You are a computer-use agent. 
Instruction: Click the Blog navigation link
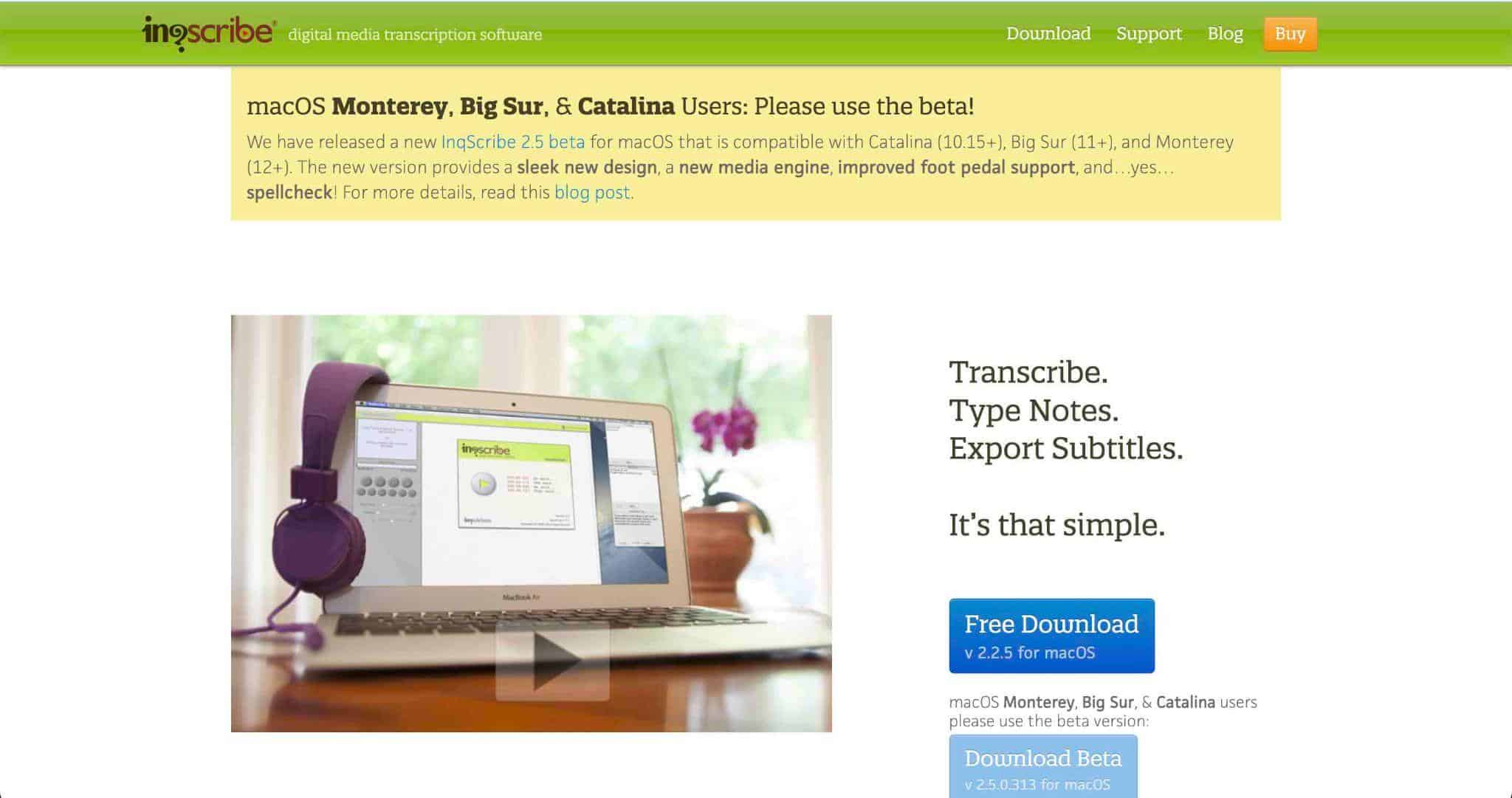(1225, 33)
